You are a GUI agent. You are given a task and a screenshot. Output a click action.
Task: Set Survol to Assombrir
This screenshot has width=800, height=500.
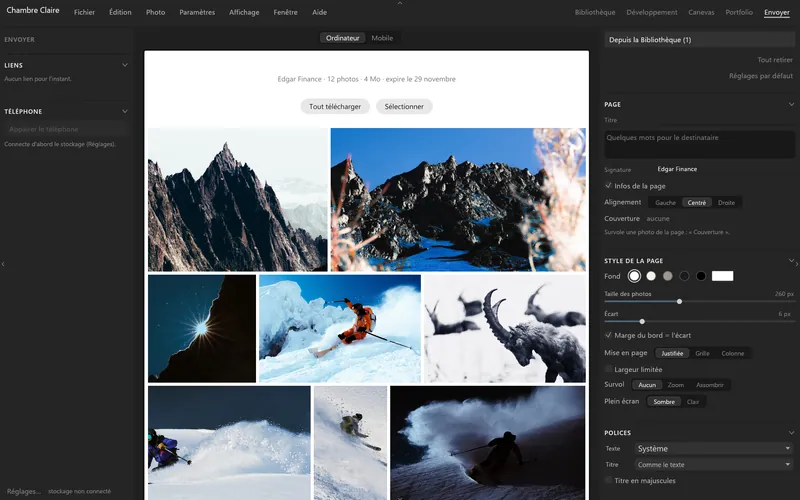[x=710, y=385]
